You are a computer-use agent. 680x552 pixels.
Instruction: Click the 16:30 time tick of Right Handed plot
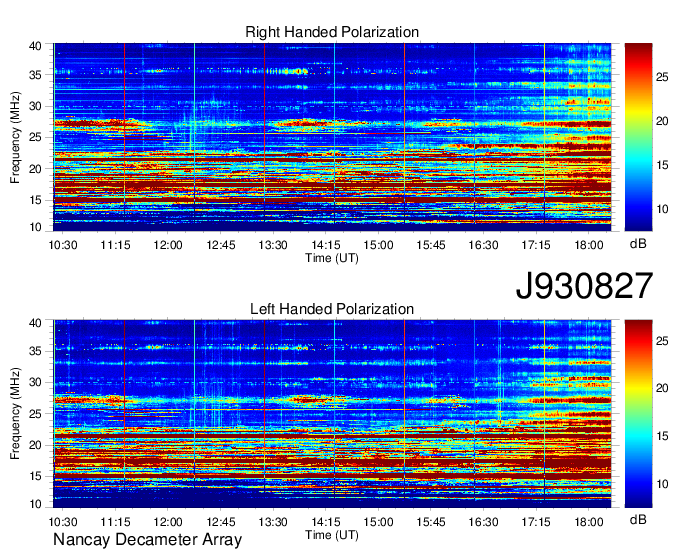pos(483,245)
